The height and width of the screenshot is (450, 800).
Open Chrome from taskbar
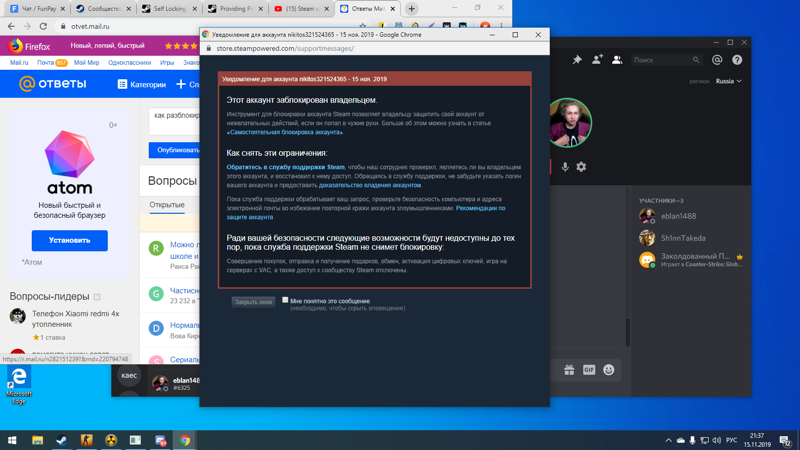coord(185,440)
